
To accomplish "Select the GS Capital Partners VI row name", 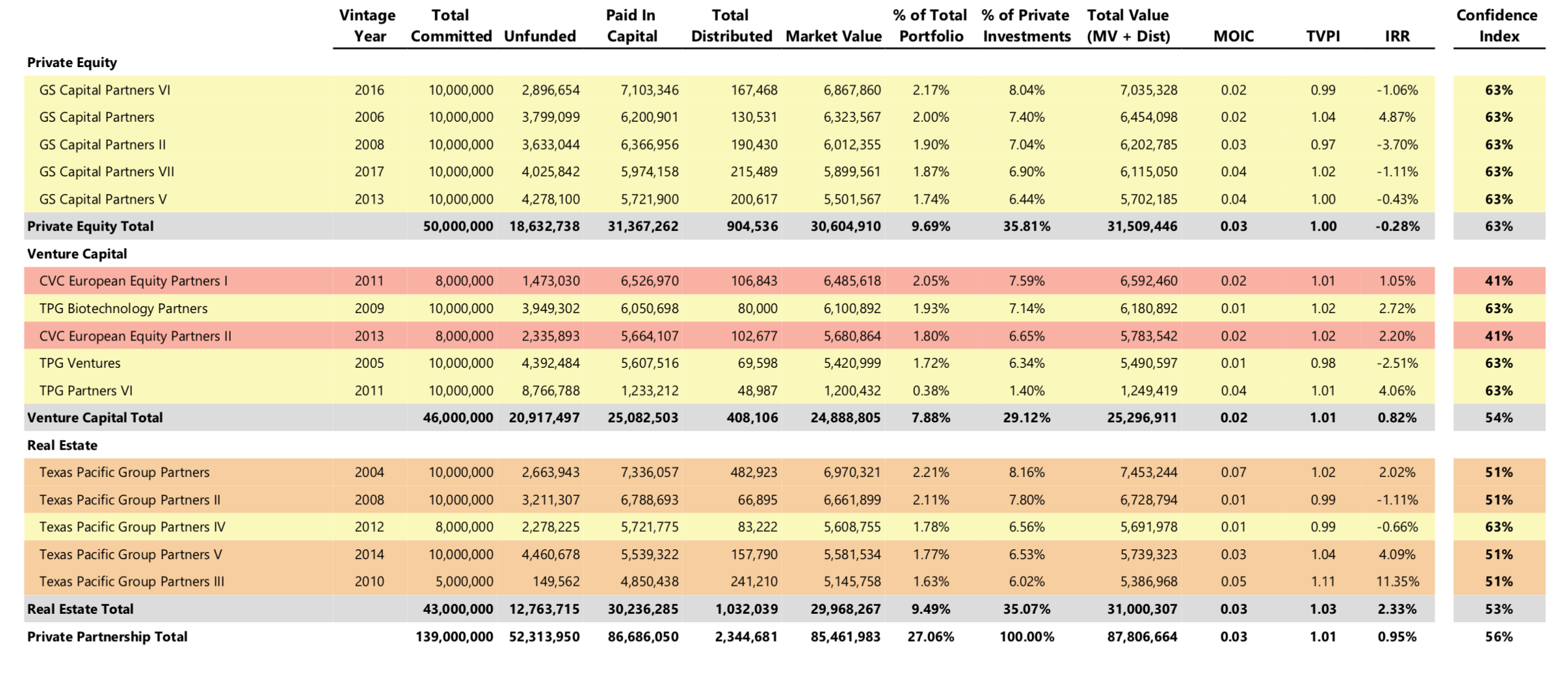I will pos(105,90).
